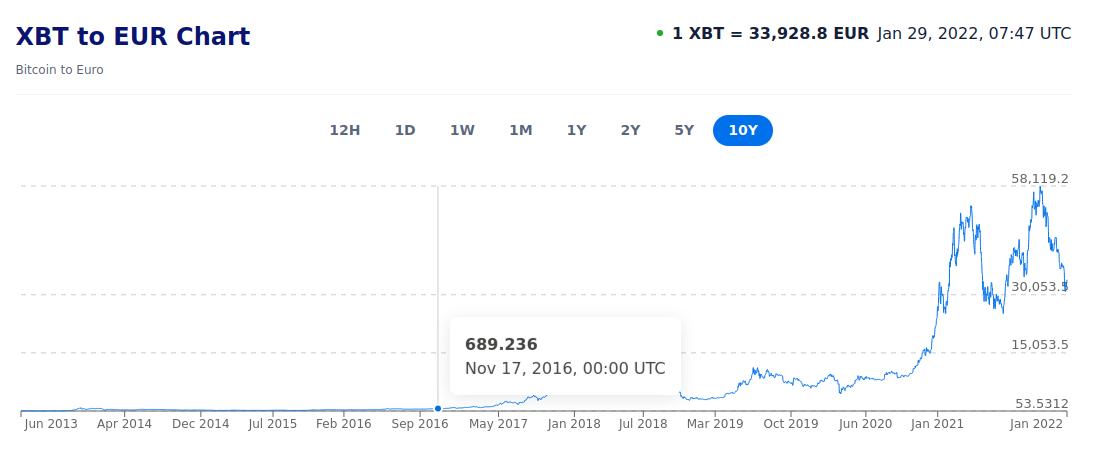This screenshot has height=455, width=1099.
Task: Click the Mar 2019 x-axis label
Action: point(714,424)
